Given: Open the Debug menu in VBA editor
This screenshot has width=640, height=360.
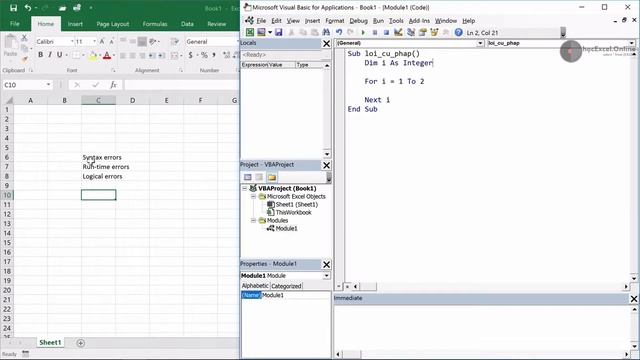Looking at the screenshot, I should 358,20.
